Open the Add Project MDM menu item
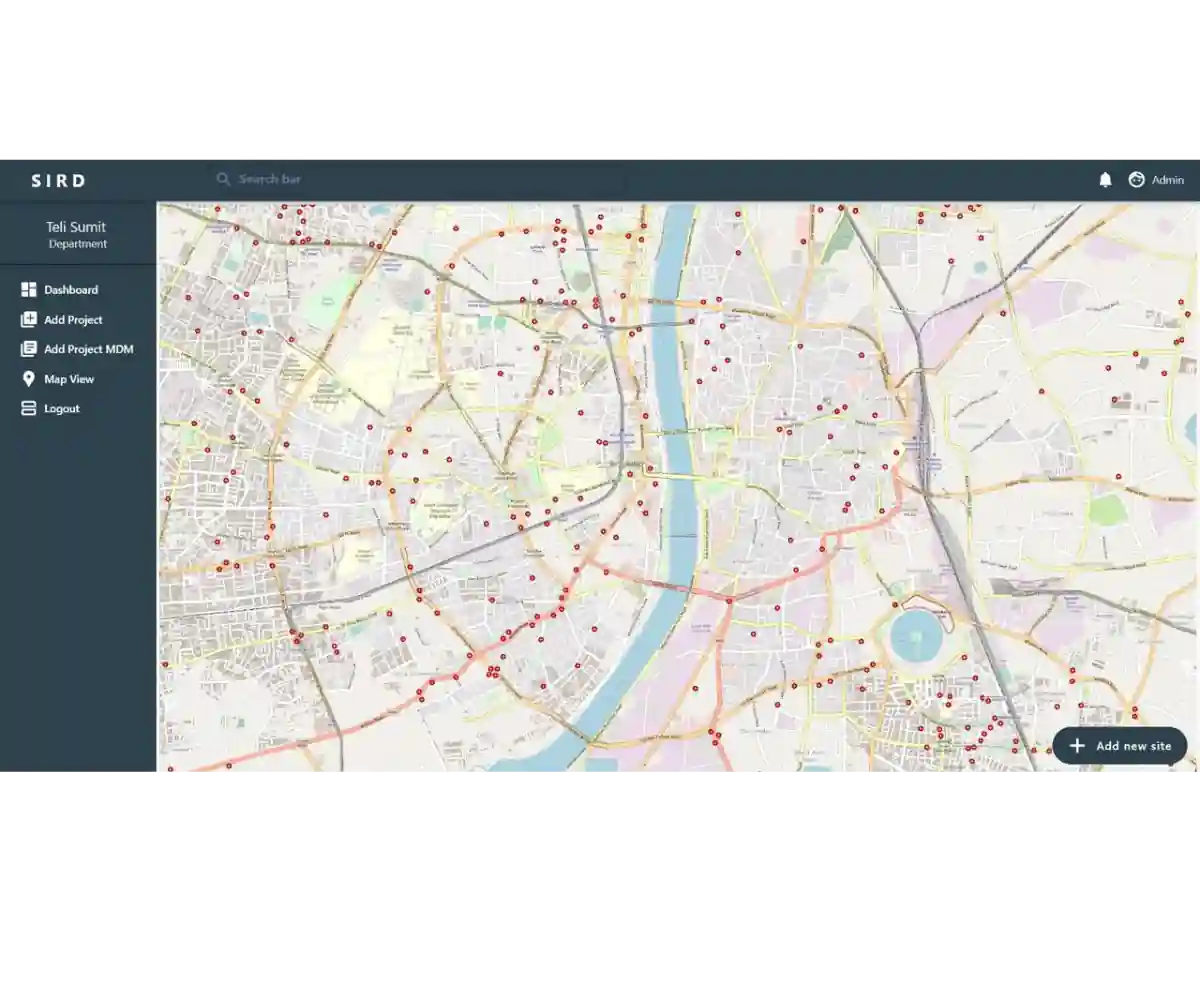The width and height of the screenshot is (1200, 1000). pos(88,349)
